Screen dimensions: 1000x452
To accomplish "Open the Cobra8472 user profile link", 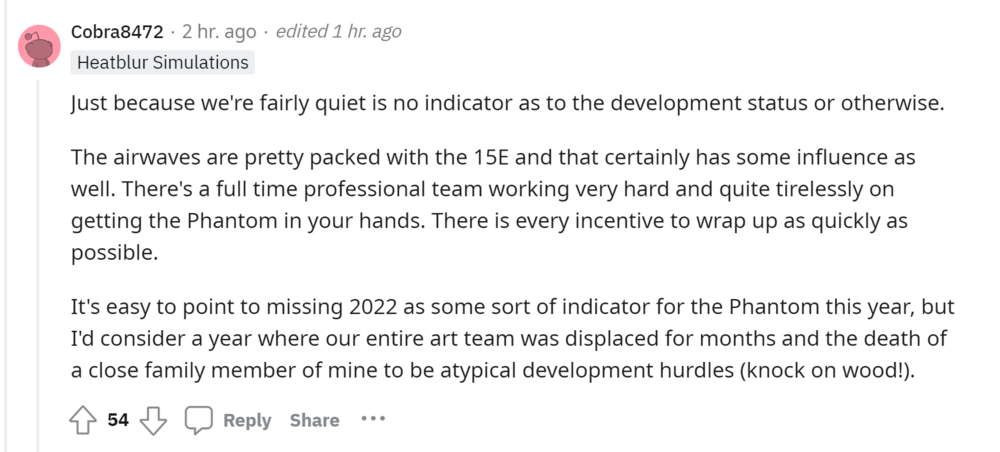I will tap(117, 32).
